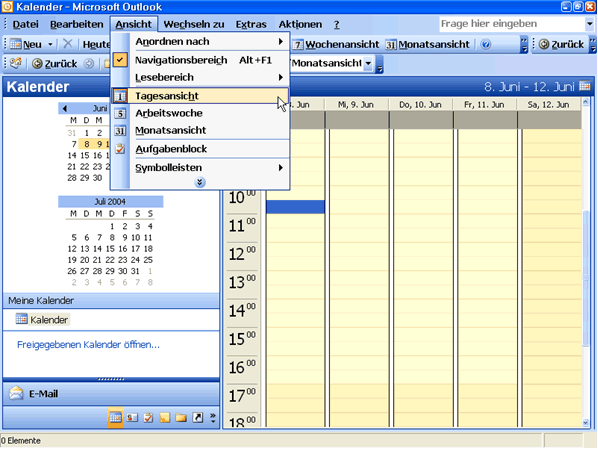The image size is (598, 449).
Task: Click the 0 Elemente status bar text
Action: click(21, 441)
